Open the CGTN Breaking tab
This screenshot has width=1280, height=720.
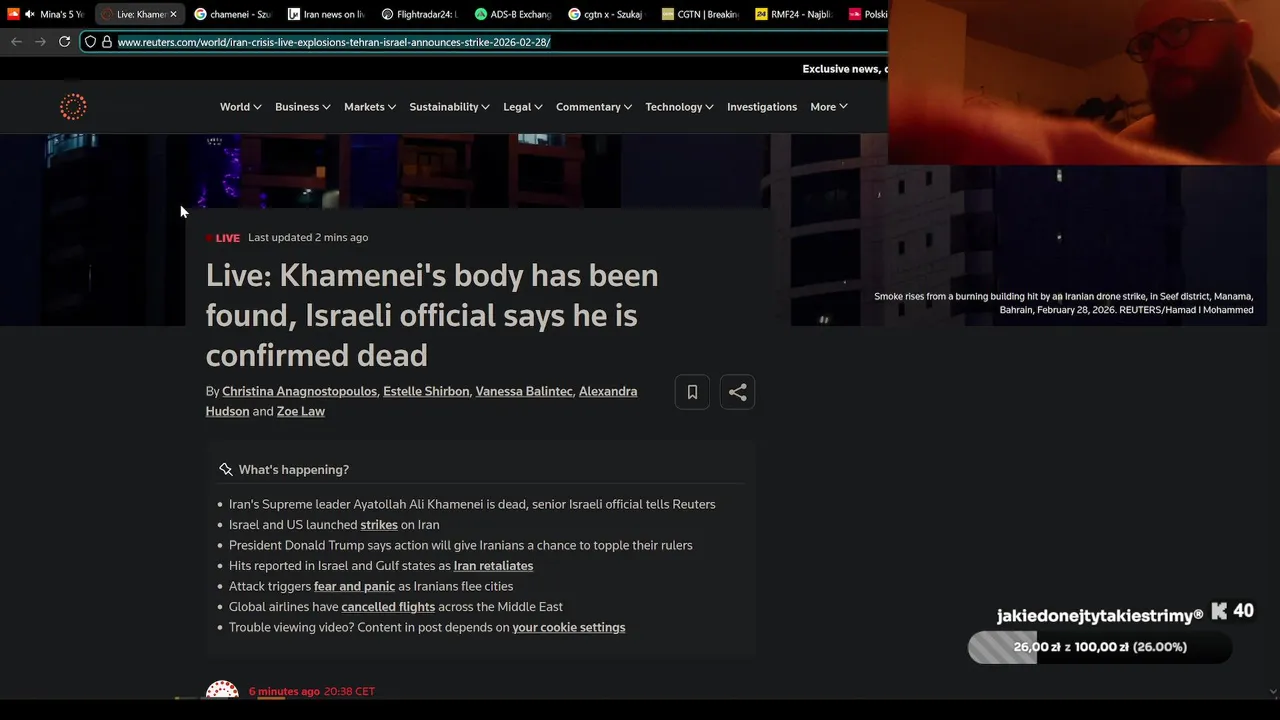[x=699, y=14]
